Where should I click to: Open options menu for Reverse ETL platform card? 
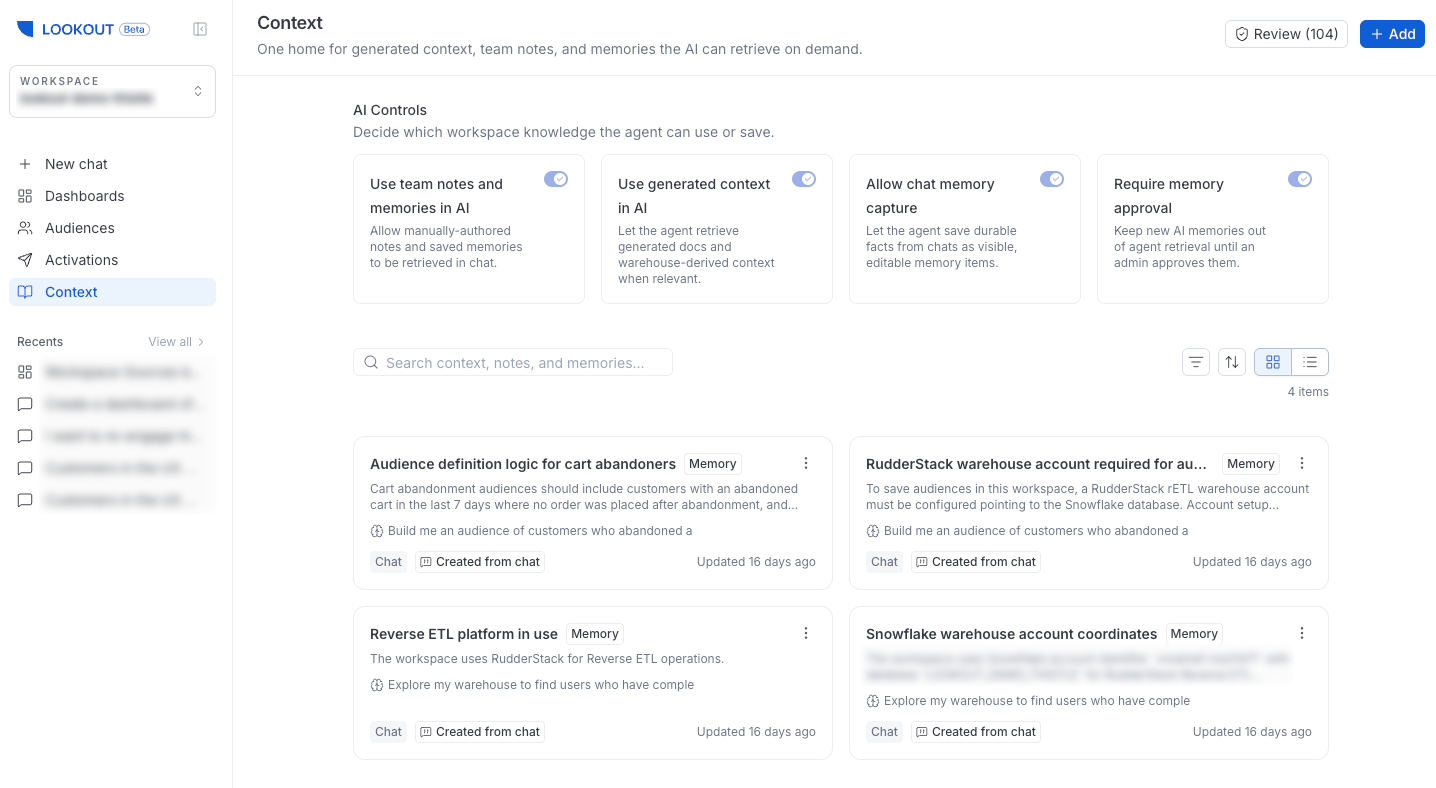click(806, 633)
